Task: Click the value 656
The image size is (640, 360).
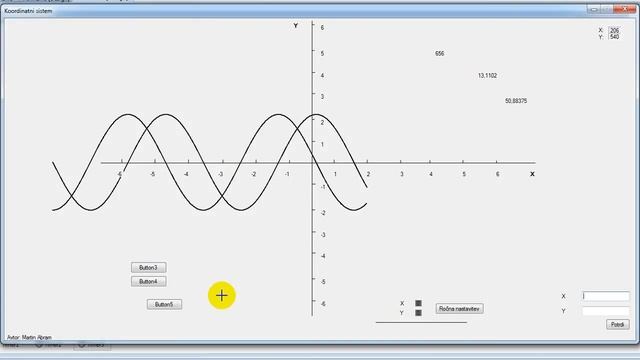Action: click(x=440, y=53)
